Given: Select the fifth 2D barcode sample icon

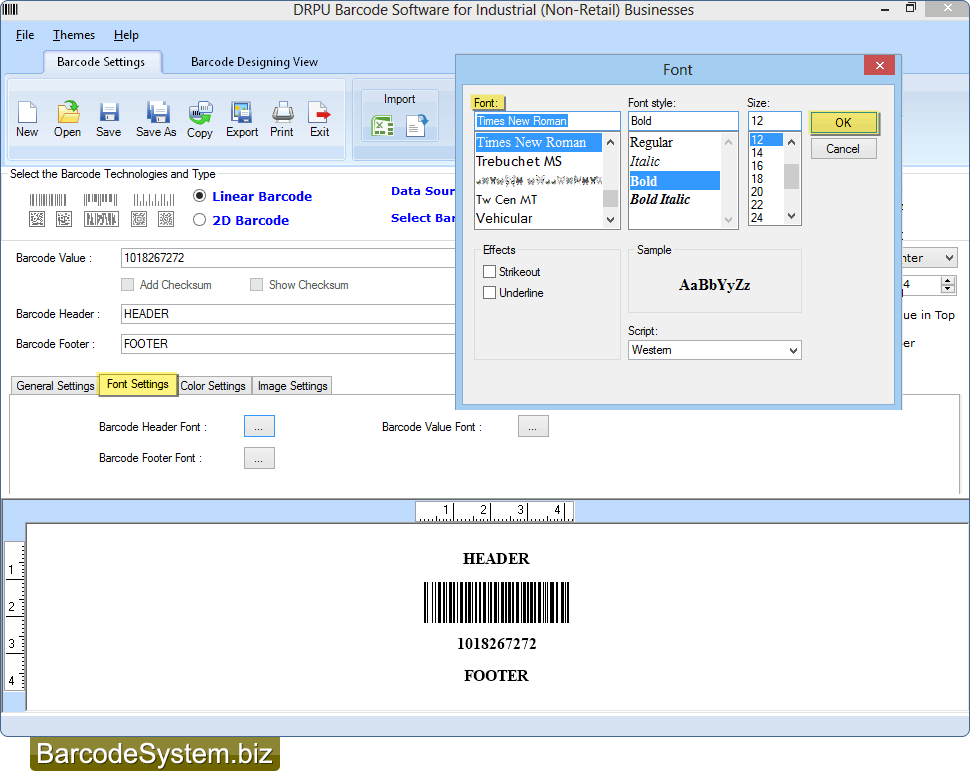Looking at the screenshot, I should pyautogui.click(x=166, y=219).
